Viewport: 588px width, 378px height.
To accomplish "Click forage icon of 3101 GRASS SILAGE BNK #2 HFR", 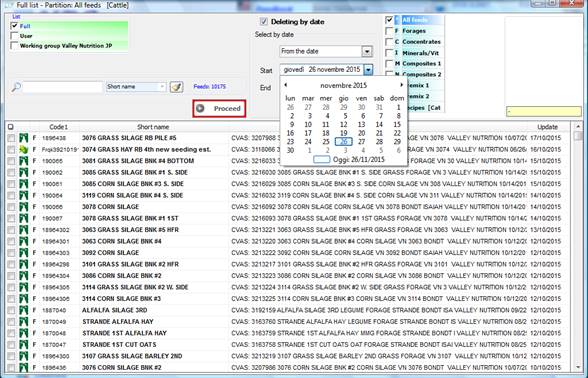I will click(x=24, y=264).
